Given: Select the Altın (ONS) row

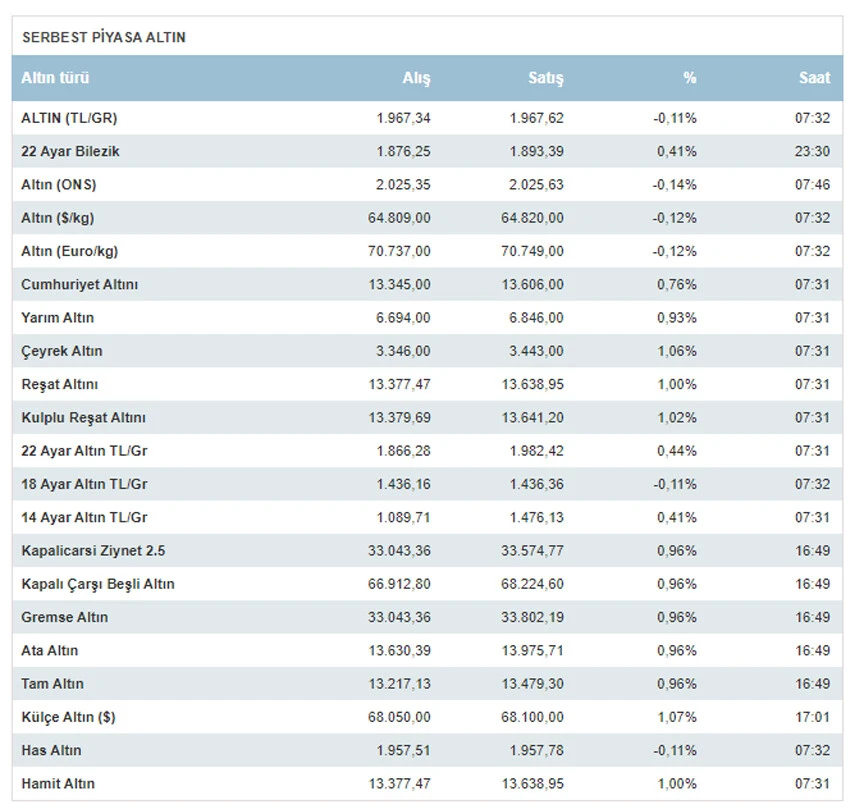Looking at the screenshot, I should click(59, 185).
